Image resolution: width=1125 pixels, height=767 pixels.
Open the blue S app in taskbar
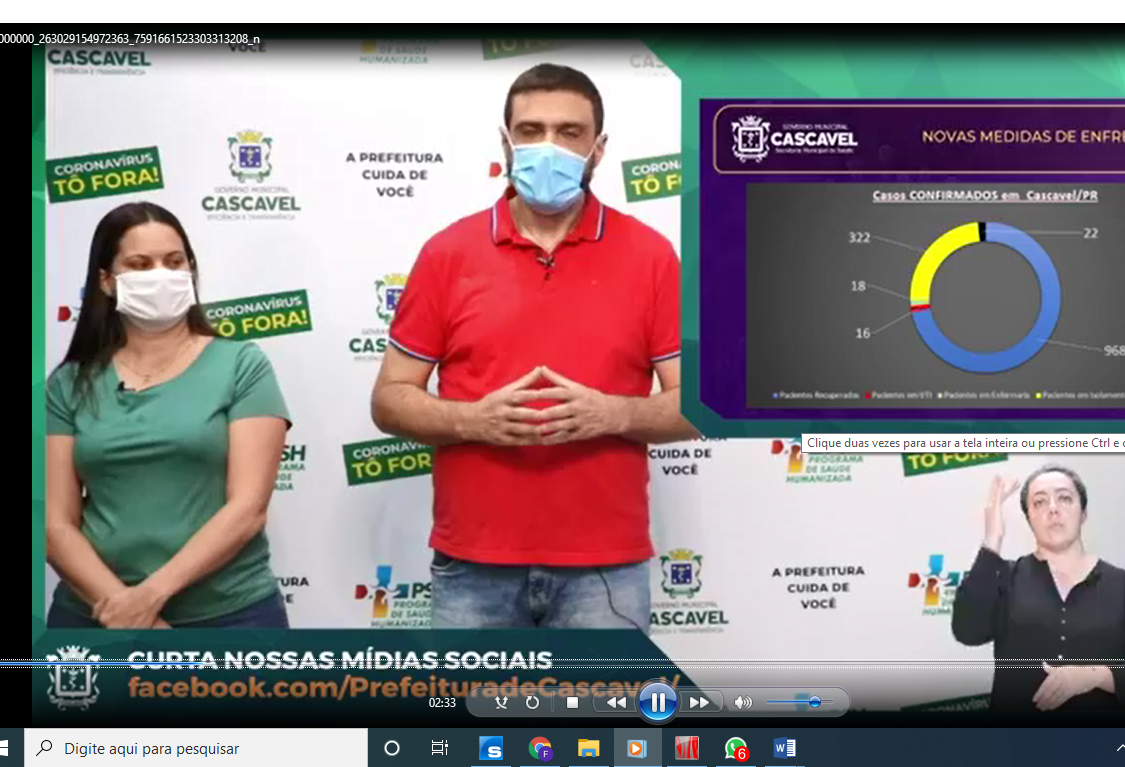click(x=491, y=748)
